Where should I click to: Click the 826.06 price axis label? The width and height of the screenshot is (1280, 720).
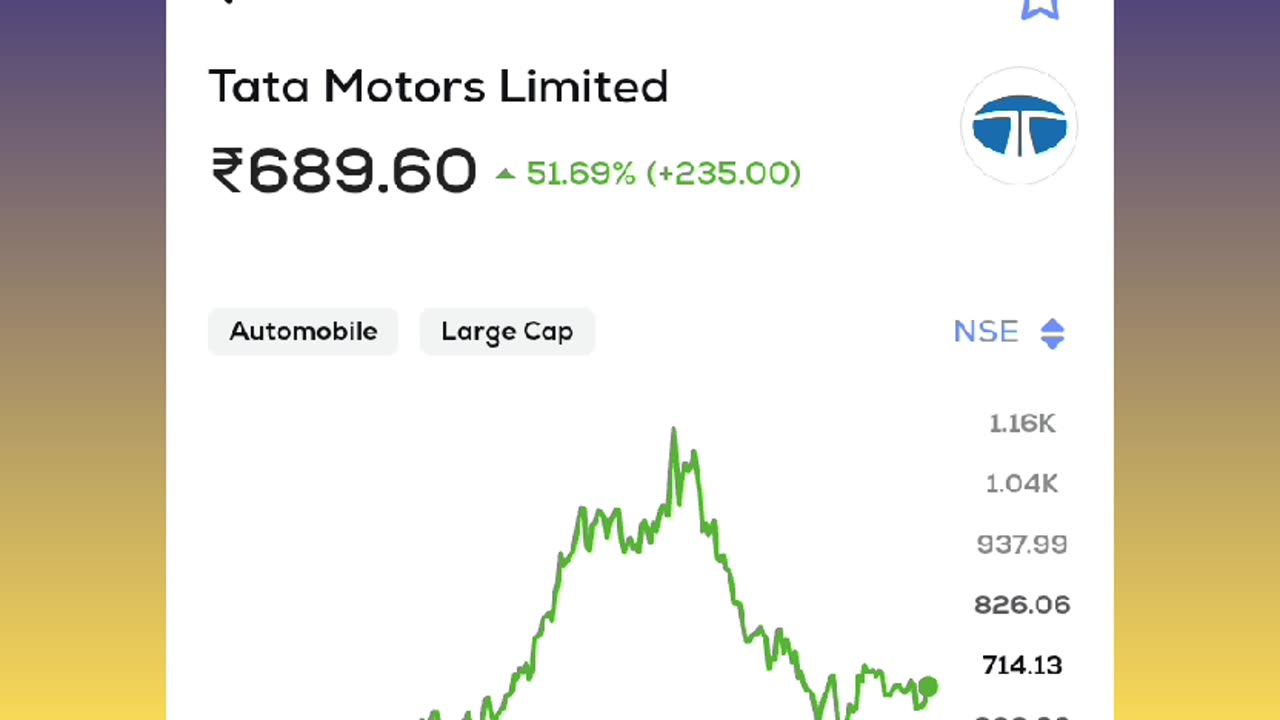1022,605
